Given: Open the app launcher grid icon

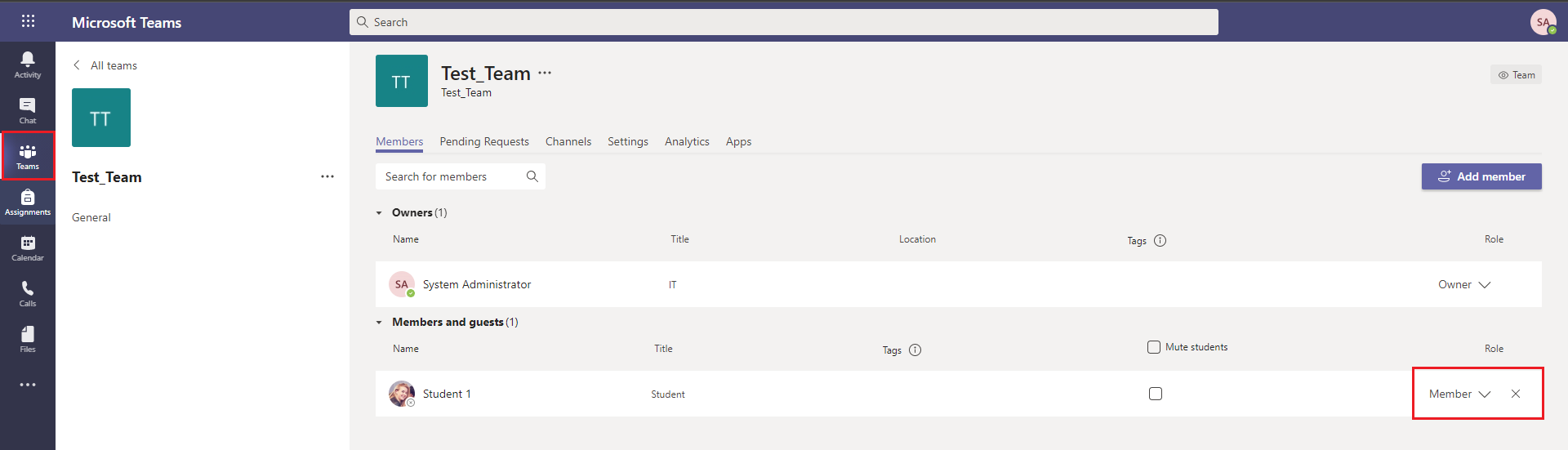Looking at the screenshot, I should point(28,21).
